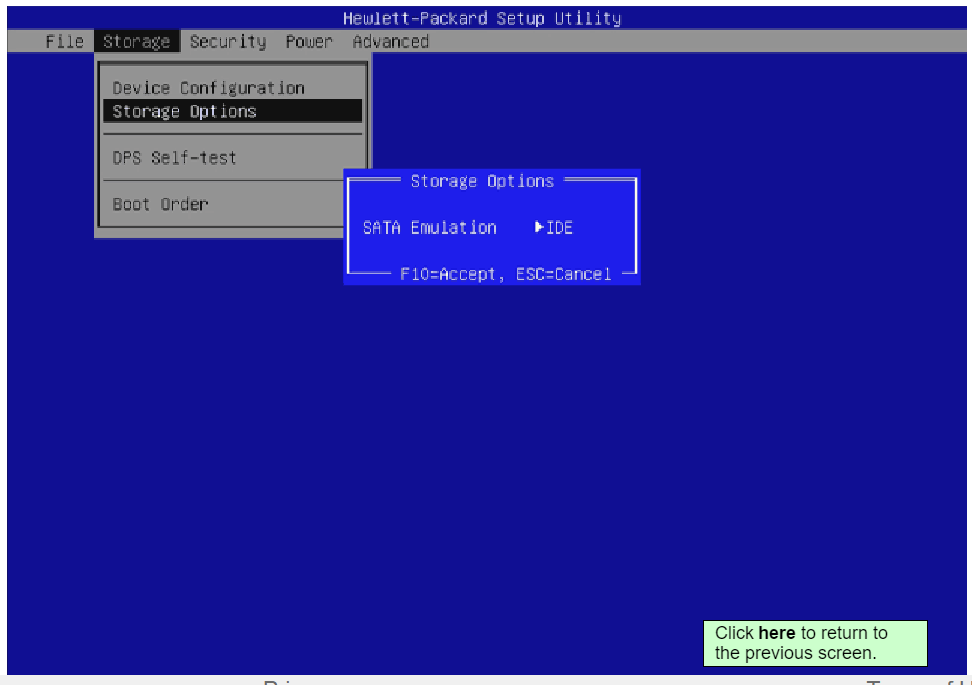The height and width of the screenshot is (685, 972).
Task: Click ESC=Cancel in the dialog footer
Action: pos(563,274)
